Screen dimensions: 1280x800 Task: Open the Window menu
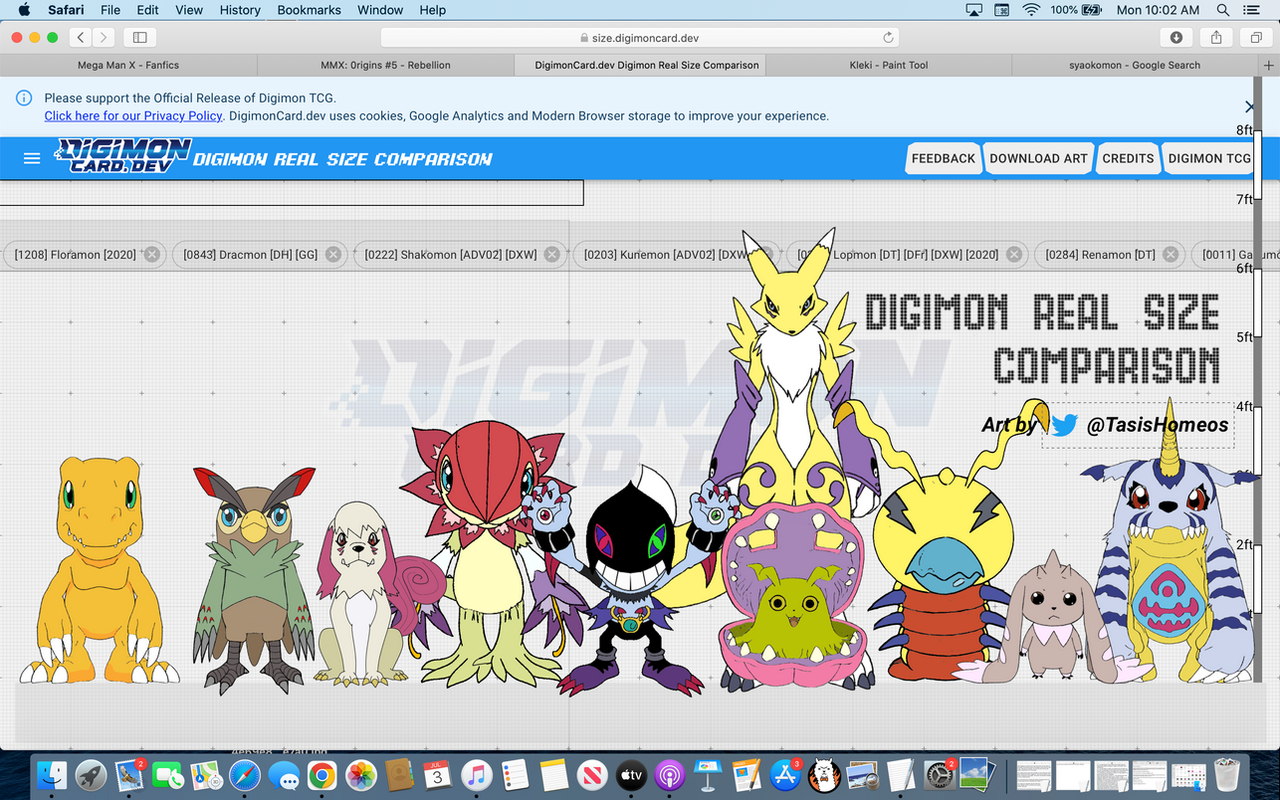coord(380,10)
